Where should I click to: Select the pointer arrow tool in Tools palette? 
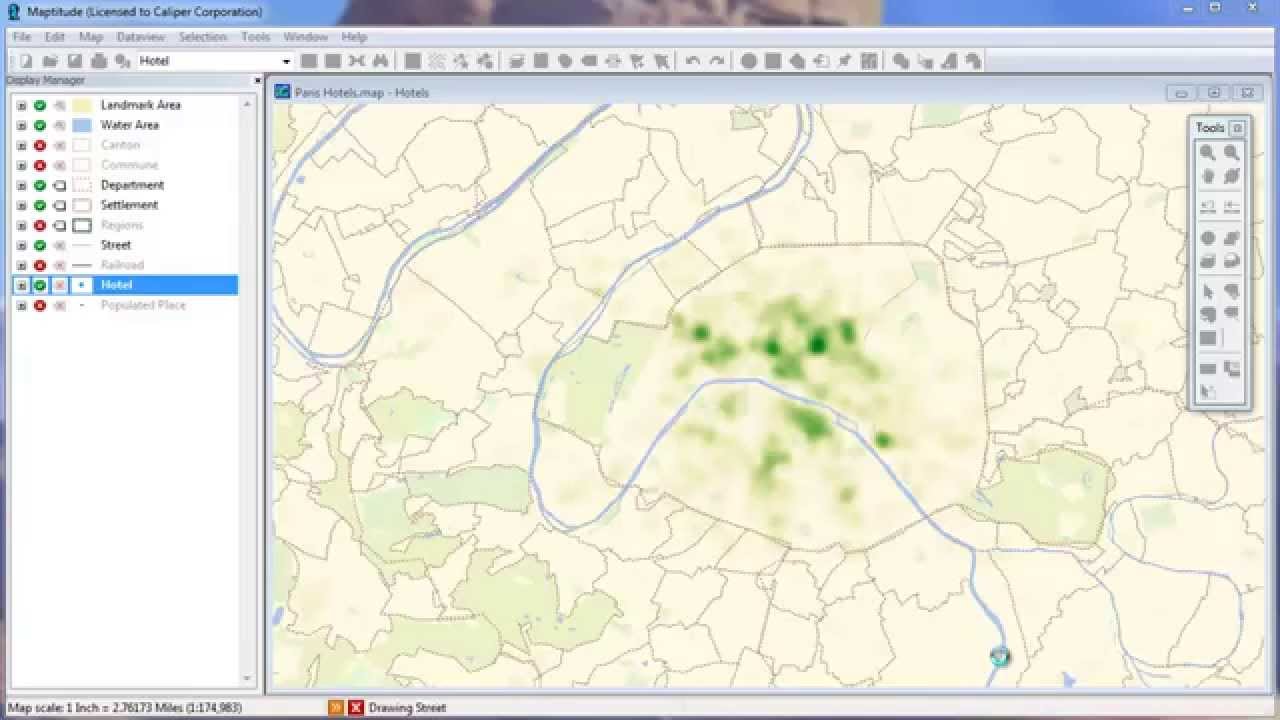(x=1208, y=292)
